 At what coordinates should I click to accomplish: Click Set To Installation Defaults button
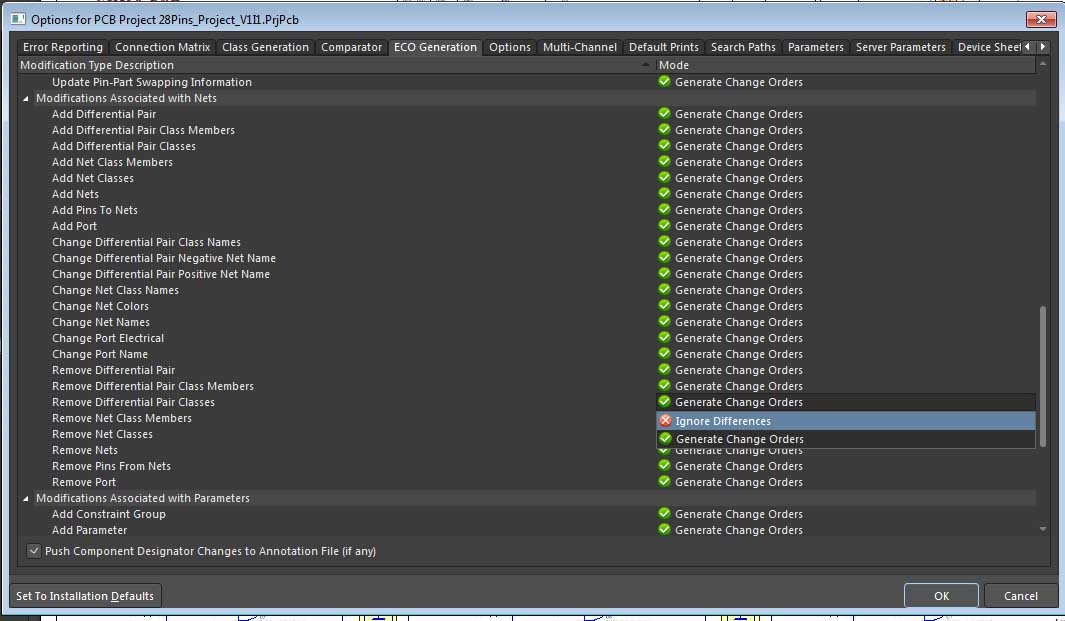pyautogui.click(x=85, y=596)
